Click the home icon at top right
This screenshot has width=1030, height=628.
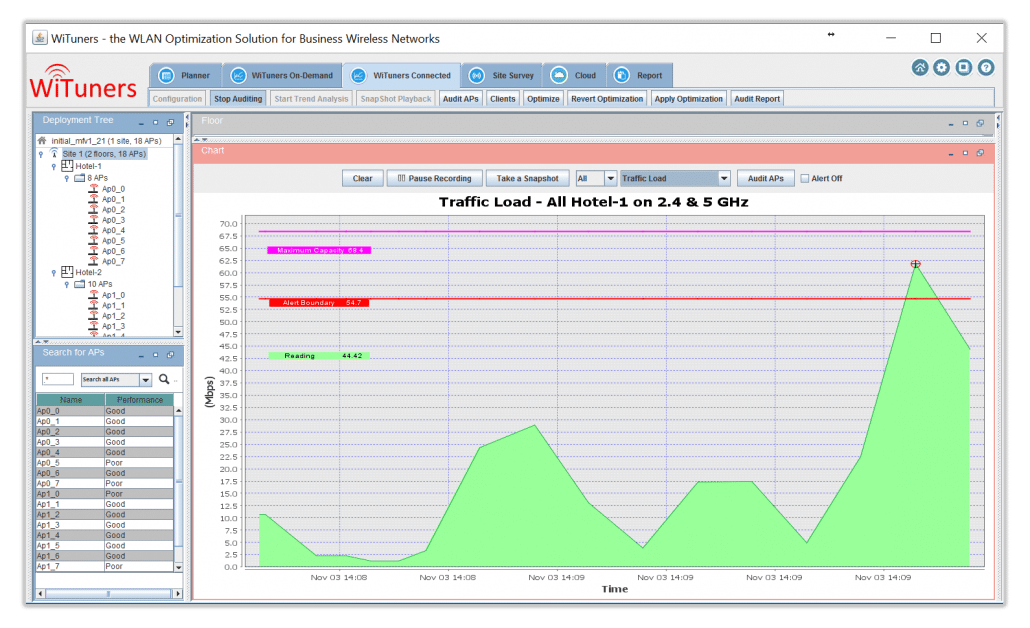pyautogui.click(x=920, y=68)
